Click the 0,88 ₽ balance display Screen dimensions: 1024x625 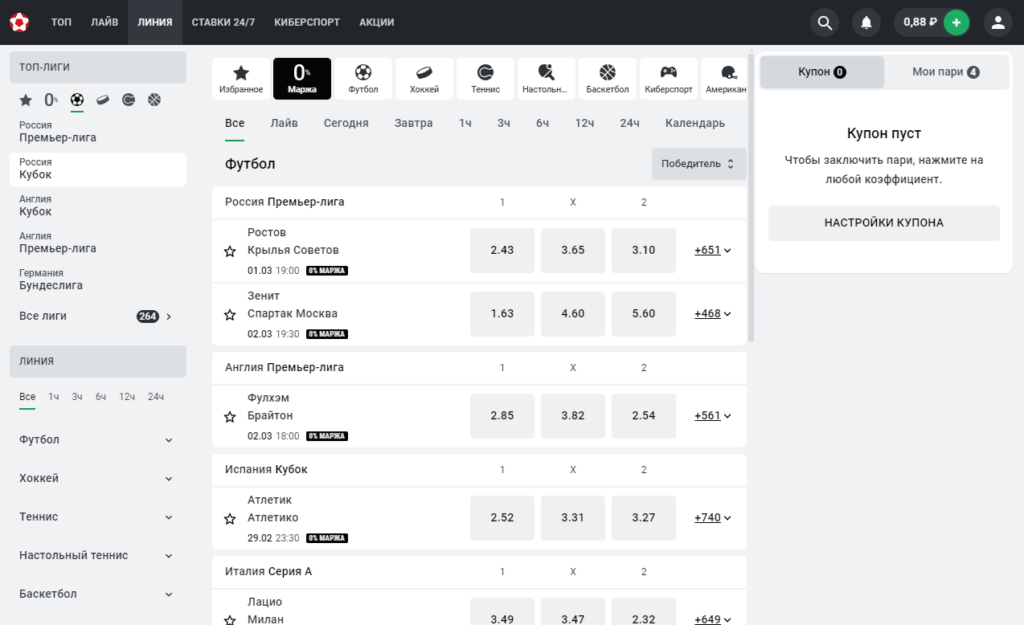[x=920, y=22]
